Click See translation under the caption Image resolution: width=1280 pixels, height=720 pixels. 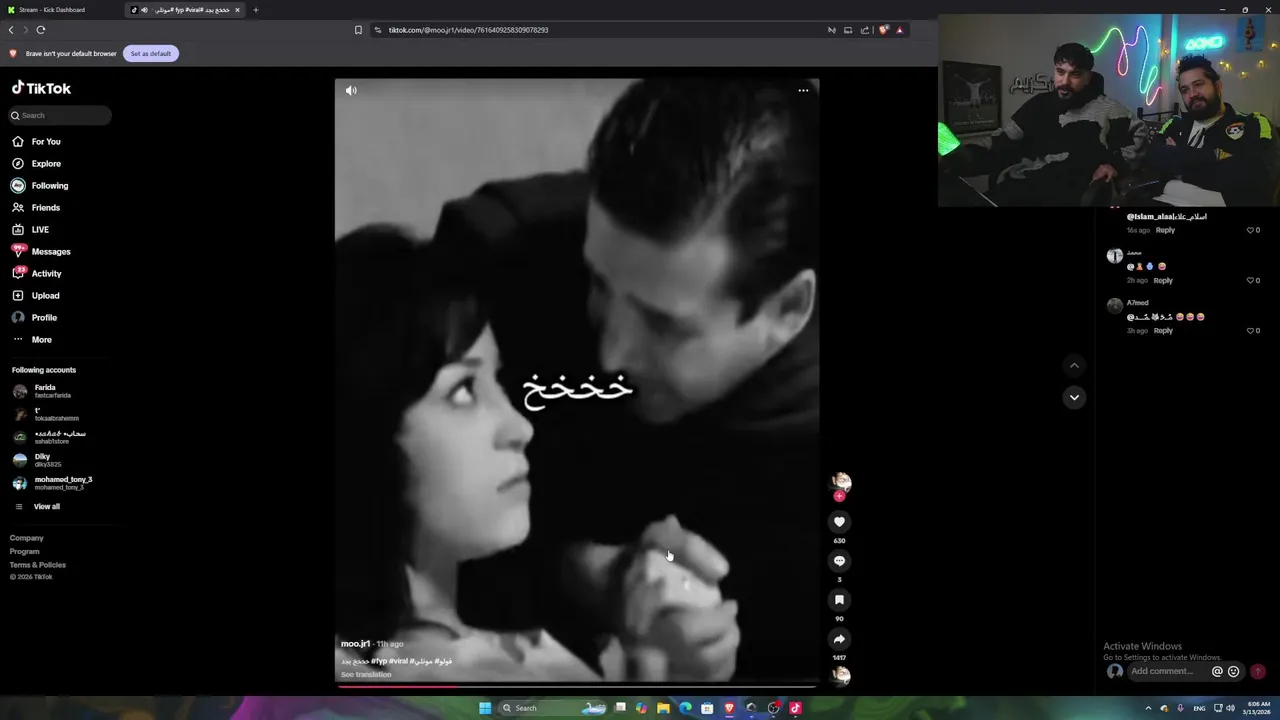point(366,674)
